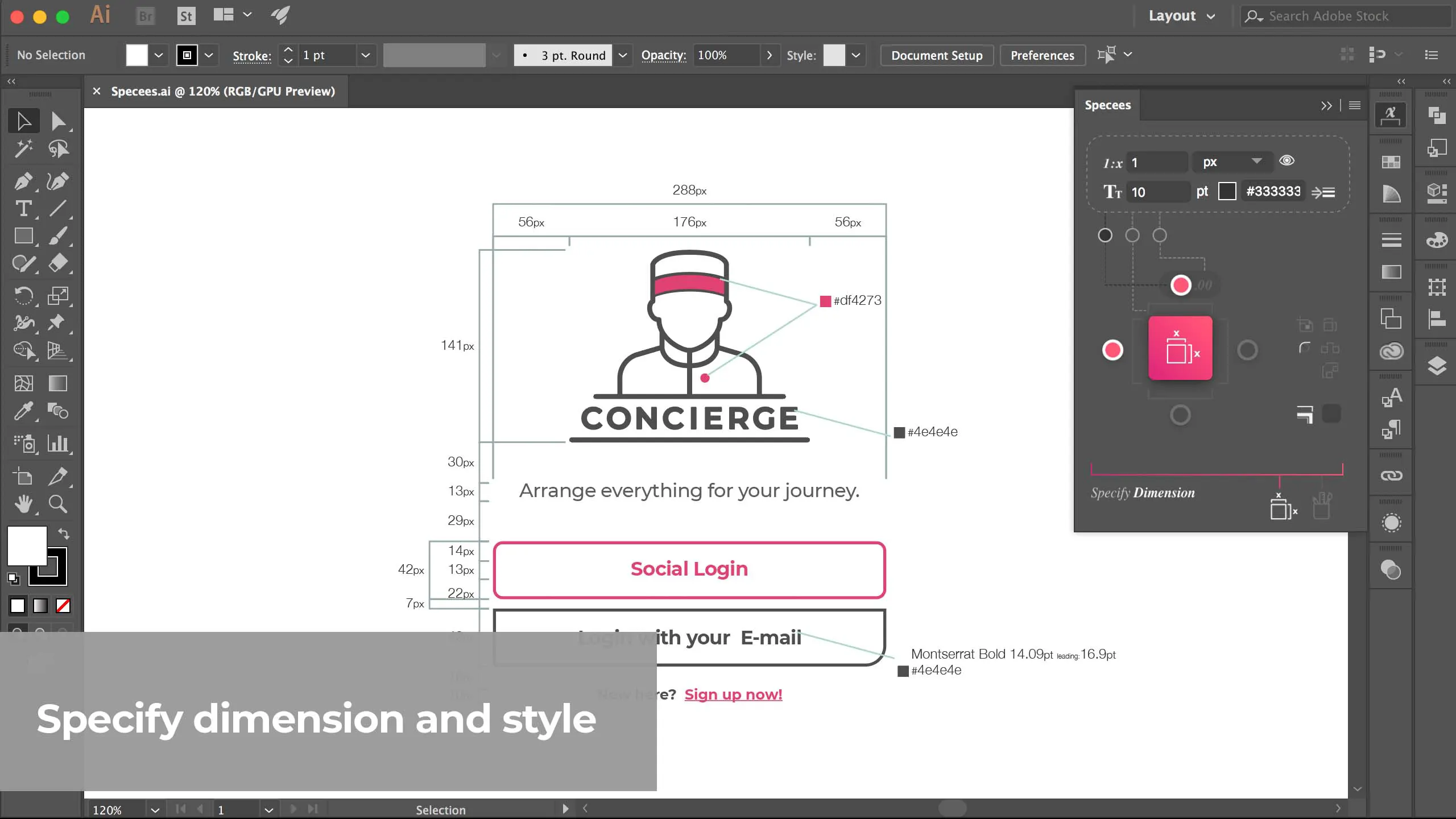Select the second radio circle under settings
The image size is (1456, 819).
tap(1132, 235)
